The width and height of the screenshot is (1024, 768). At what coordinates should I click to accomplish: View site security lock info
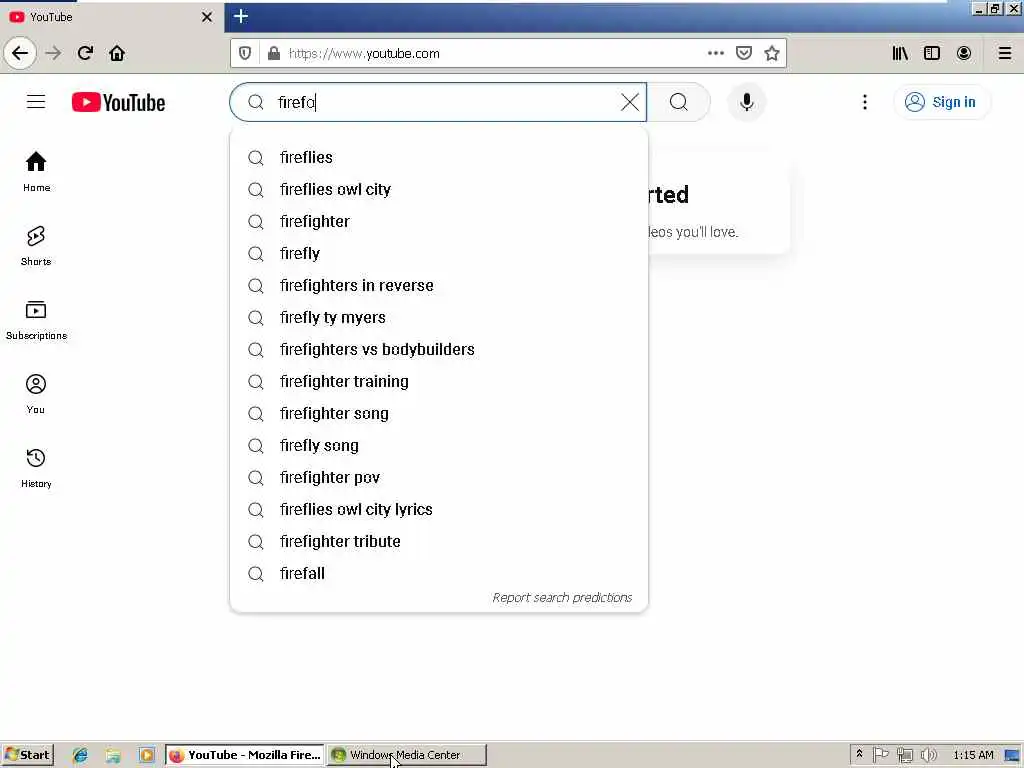(274, 53)
